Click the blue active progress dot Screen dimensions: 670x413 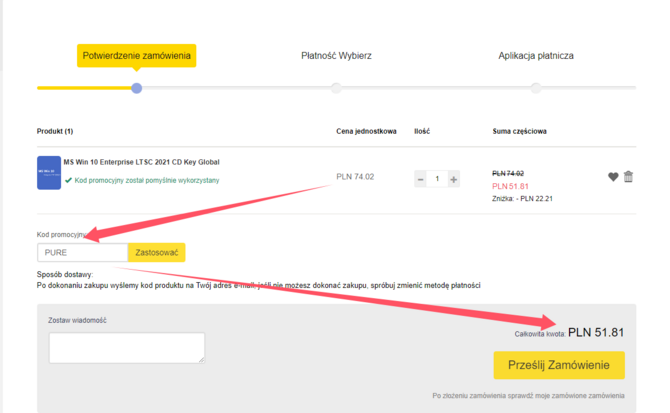137,88
